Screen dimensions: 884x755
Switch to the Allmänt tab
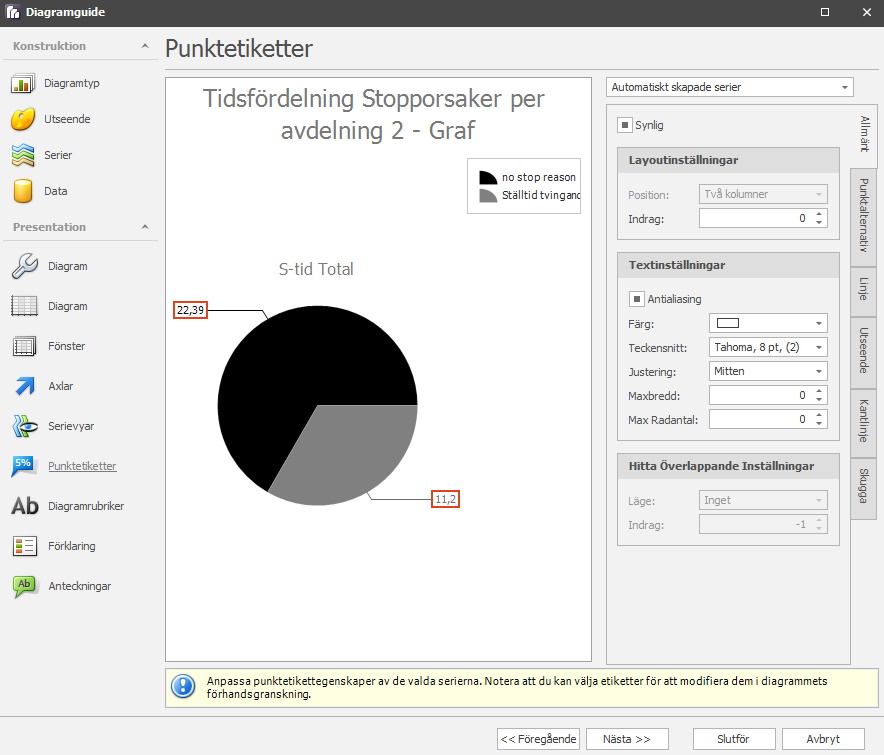(x=864, y=134)
